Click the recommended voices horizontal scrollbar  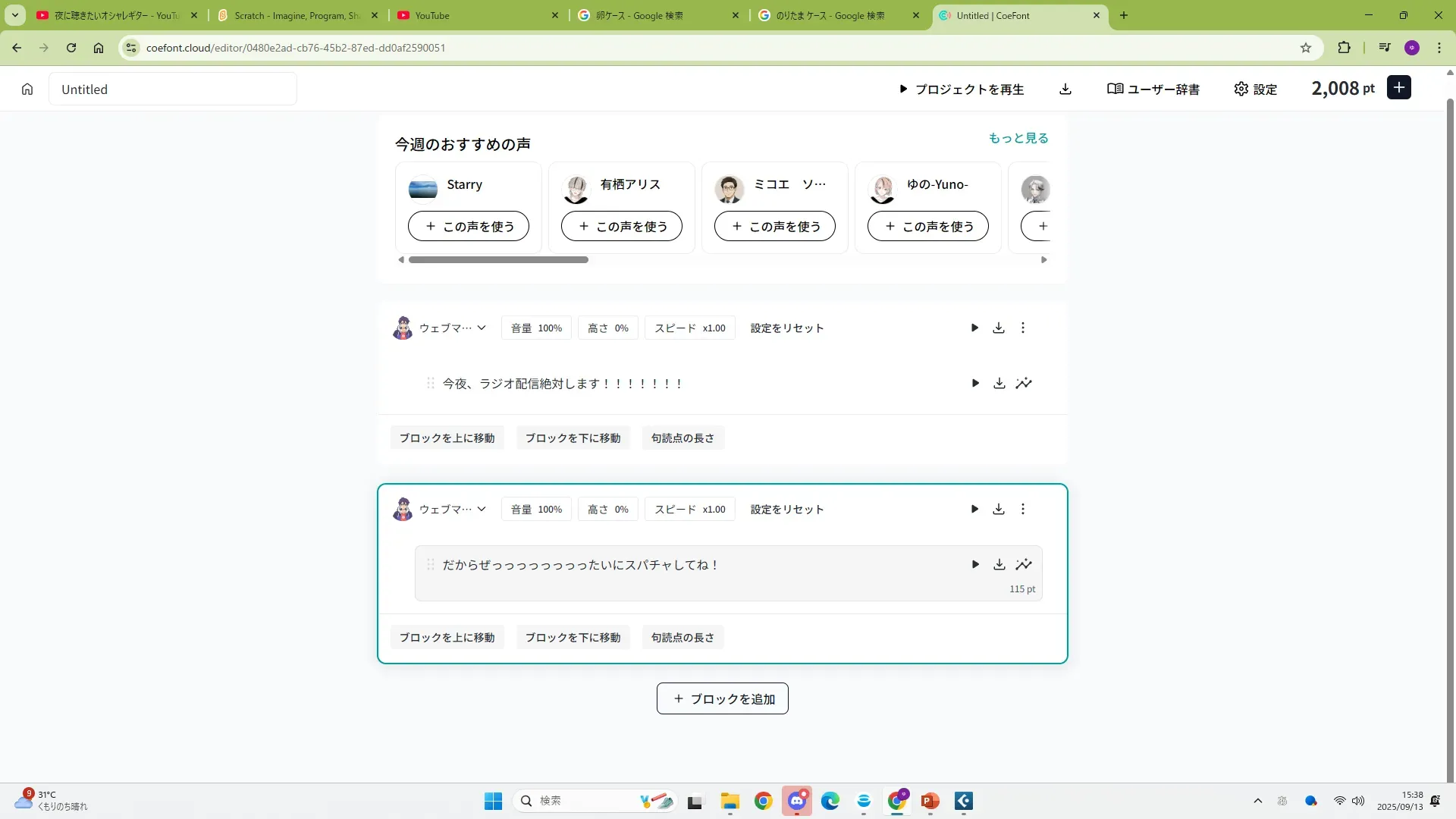tap(498, 259)
